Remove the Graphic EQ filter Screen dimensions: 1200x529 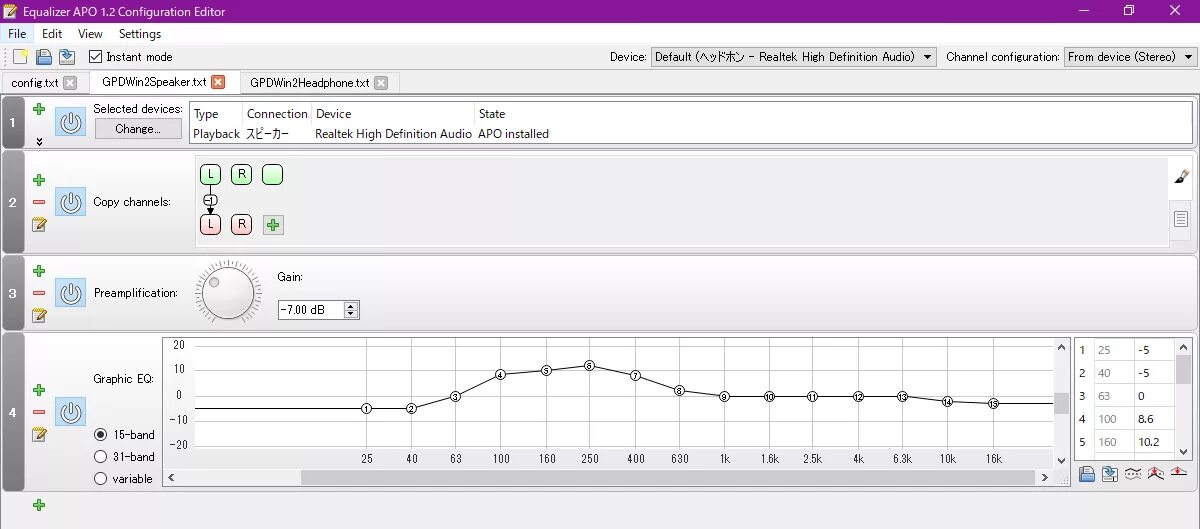39,412
